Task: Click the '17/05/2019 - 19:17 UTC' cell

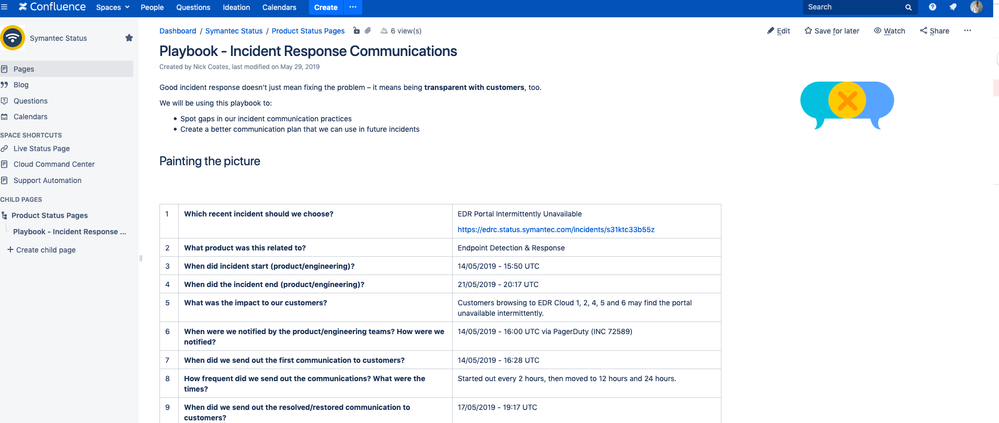Action: (587, 412)
